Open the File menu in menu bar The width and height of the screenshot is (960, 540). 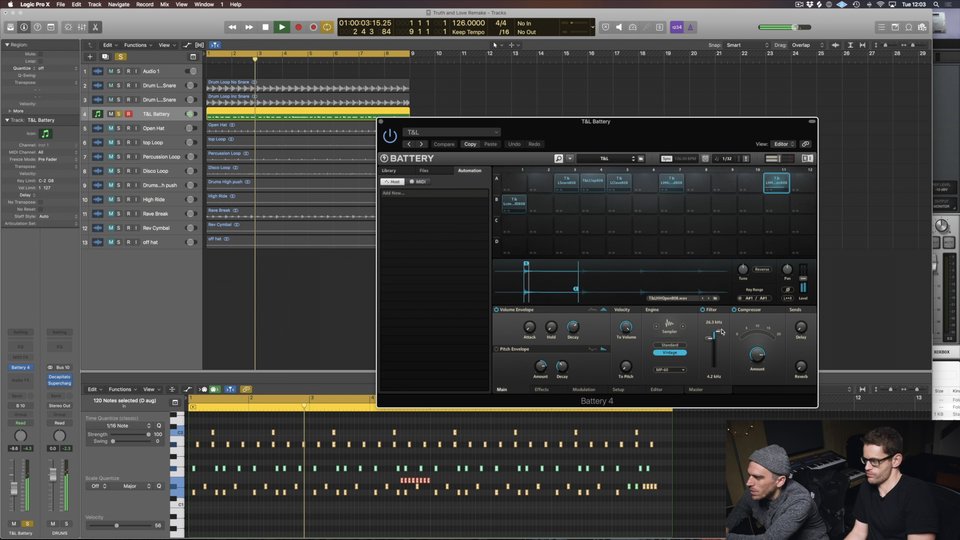tap(61, 4)
